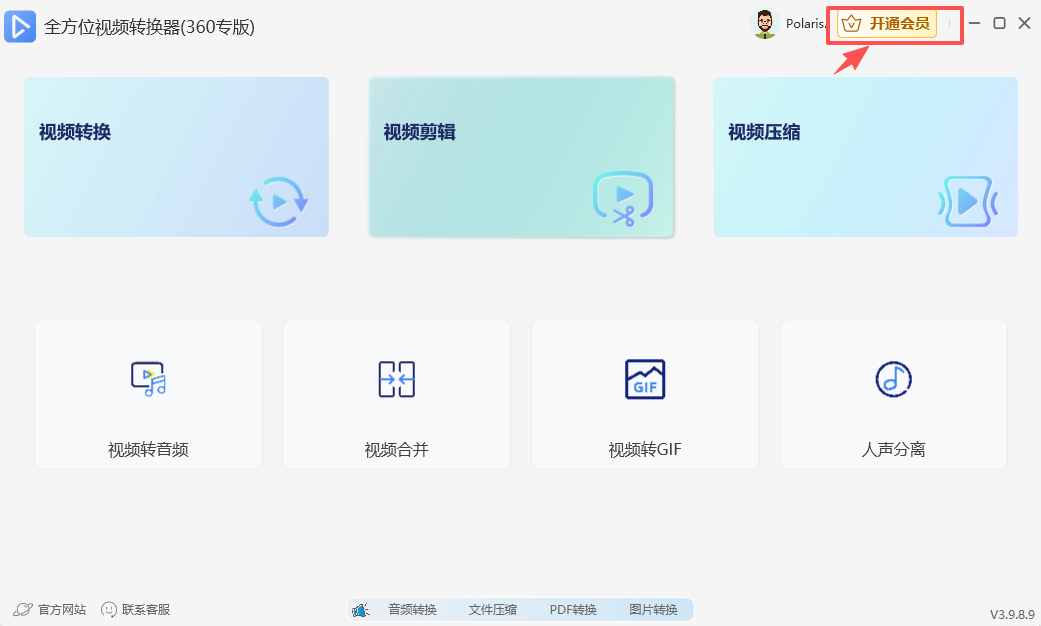Open the PDF转换 shortcut
Viewport: 1041px width, 626px height.
tap(573, 609)
